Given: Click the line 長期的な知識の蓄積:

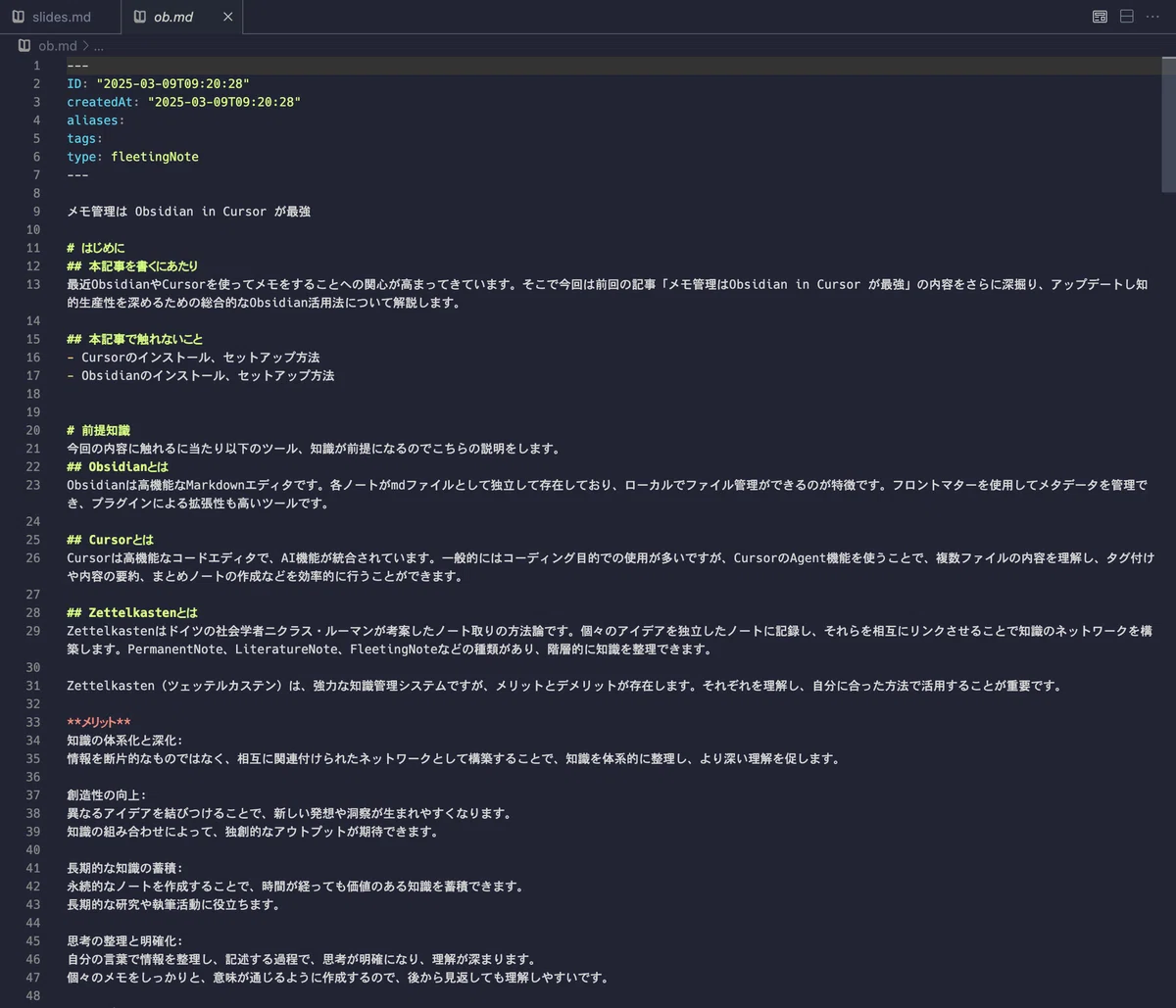Looking at the screenshot, I should click(124, 868).
